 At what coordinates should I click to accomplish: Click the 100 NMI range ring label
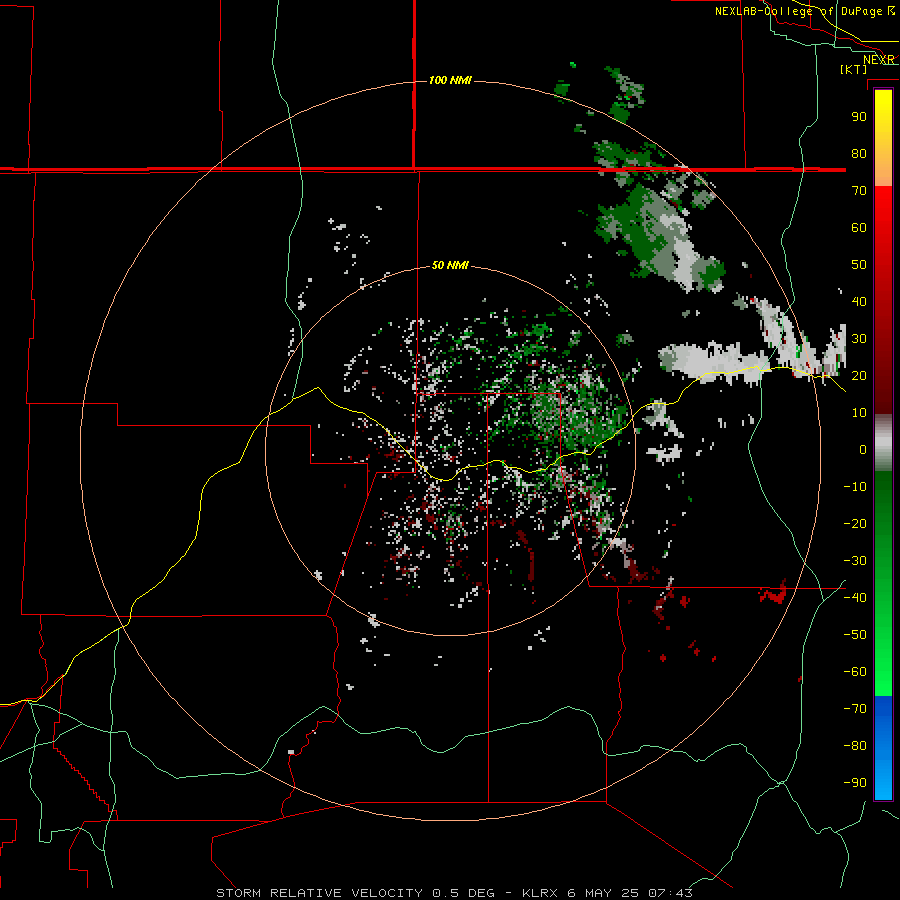pos(450,80)
